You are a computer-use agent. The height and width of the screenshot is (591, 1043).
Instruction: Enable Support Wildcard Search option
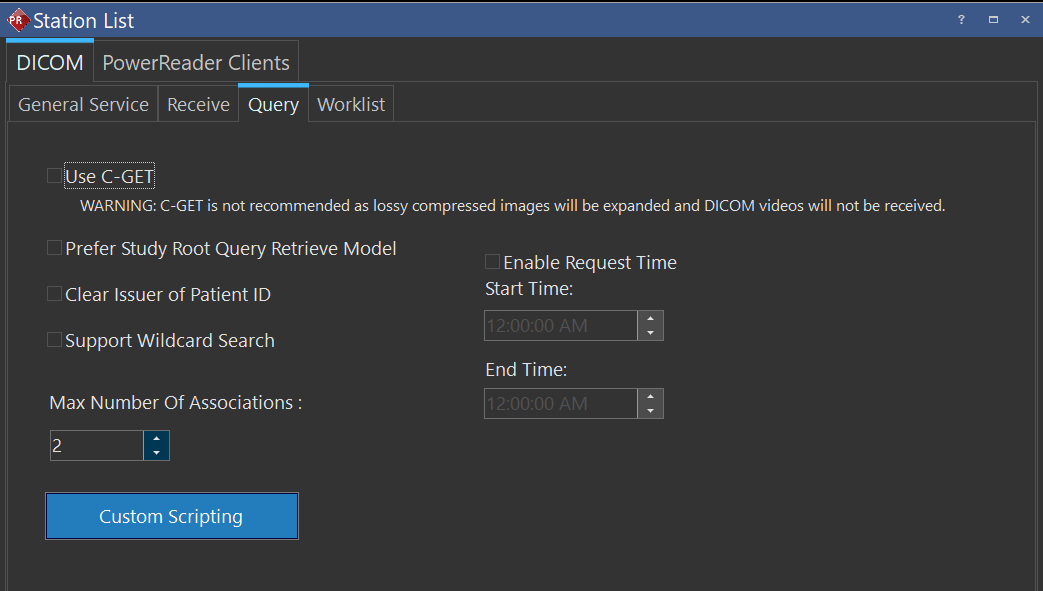point(54,340)
